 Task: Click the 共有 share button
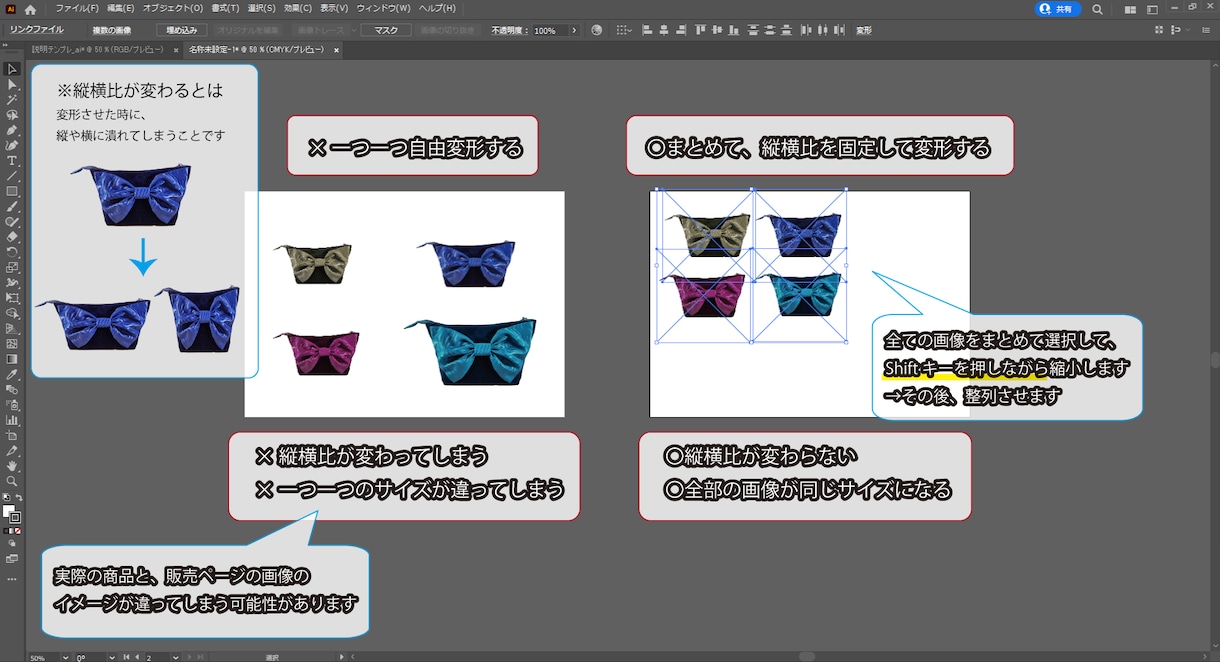point(1056,9)
